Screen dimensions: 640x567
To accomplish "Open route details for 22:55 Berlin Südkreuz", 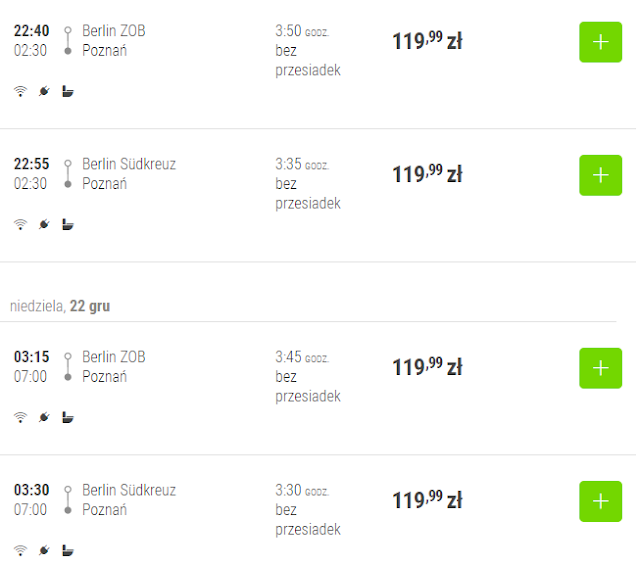I will [129, 173].
